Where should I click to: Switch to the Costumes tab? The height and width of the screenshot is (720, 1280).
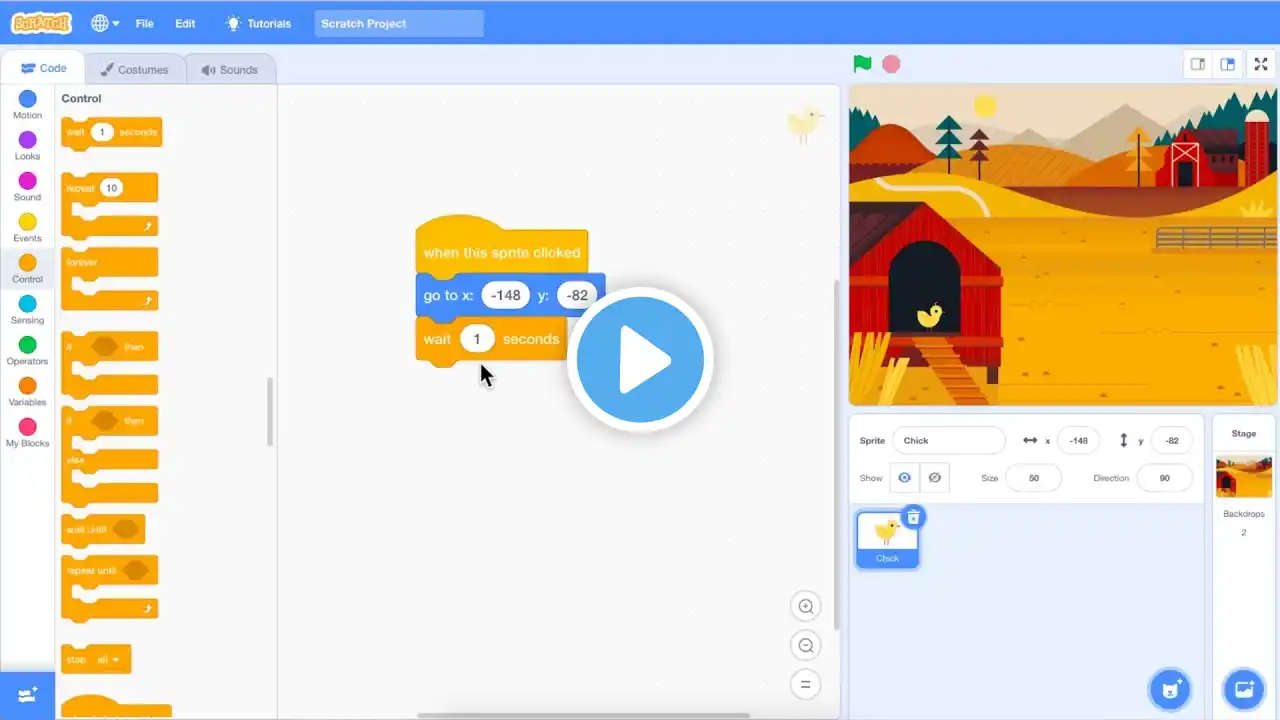point(135,69)
